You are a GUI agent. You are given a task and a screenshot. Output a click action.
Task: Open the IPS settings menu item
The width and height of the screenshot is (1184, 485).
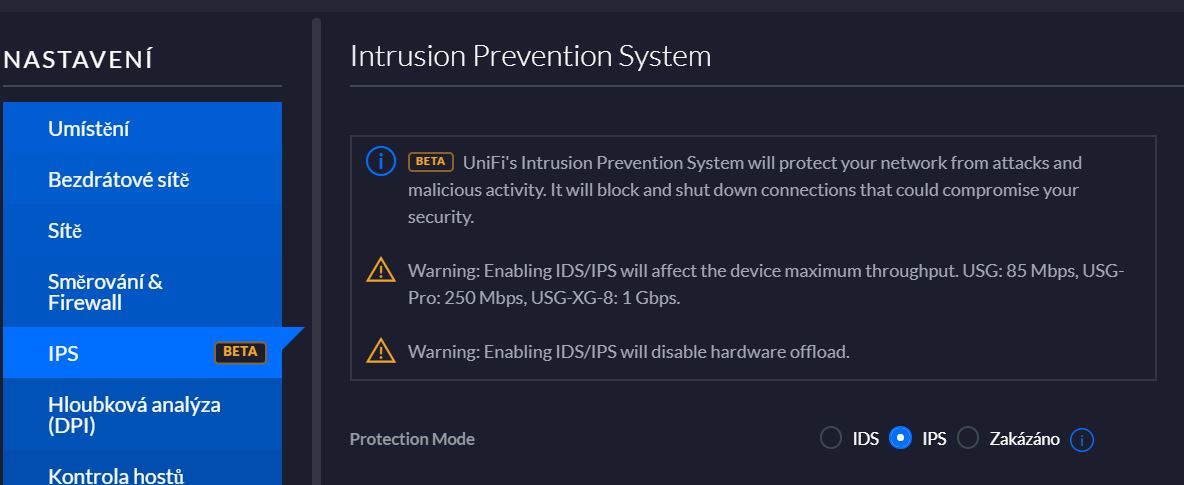point(142,353)
